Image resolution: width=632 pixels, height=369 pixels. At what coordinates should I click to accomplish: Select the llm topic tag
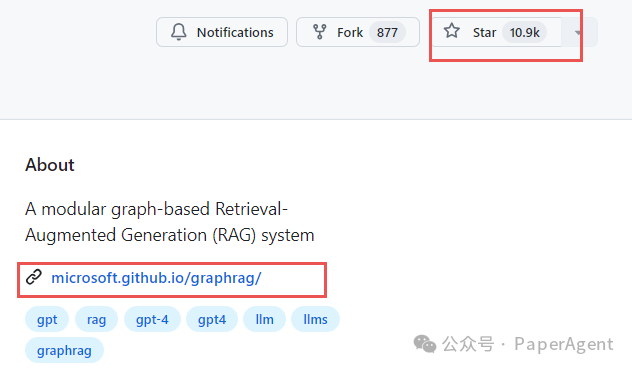[x=264, y=319]
